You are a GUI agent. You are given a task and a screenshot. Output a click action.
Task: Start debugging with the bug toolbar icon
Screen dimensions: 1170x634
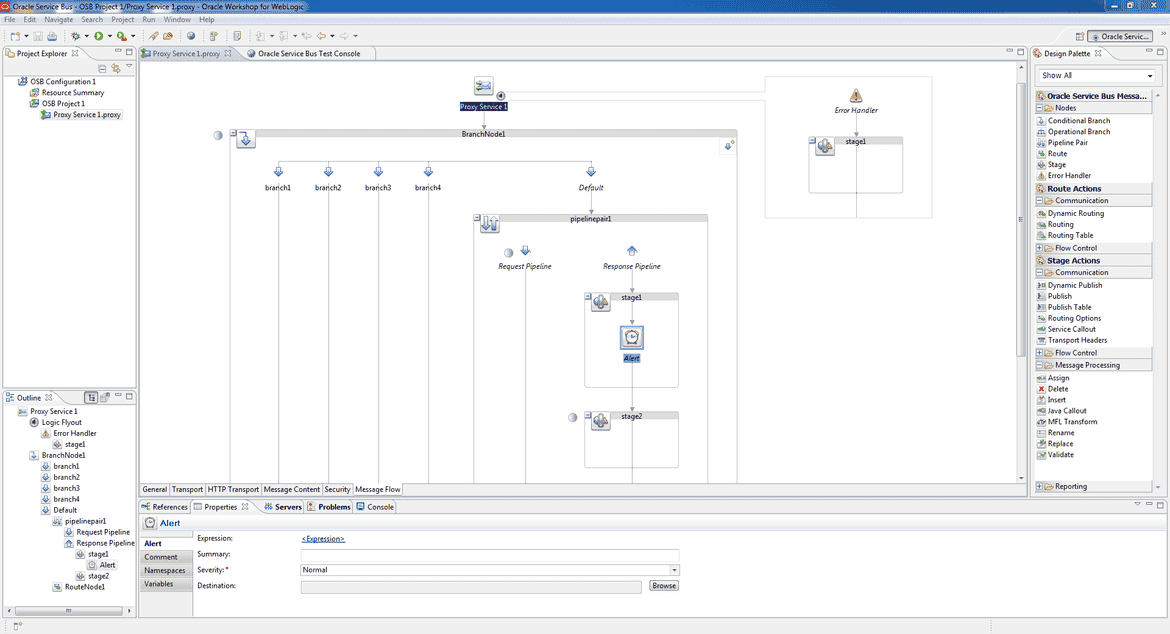(75, 36)
